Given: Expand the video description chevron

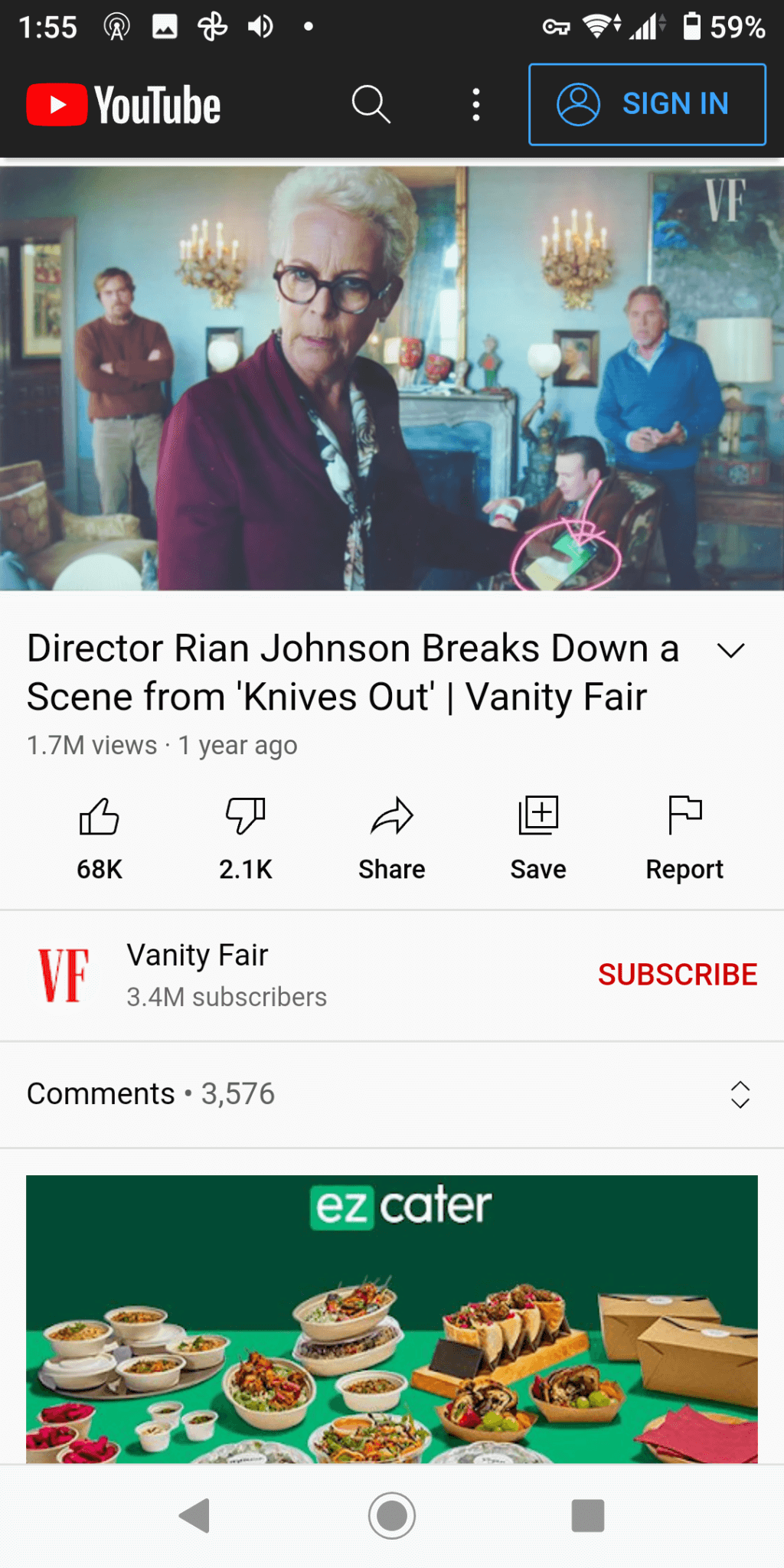Looking at the screenshot, I should 731,651.
